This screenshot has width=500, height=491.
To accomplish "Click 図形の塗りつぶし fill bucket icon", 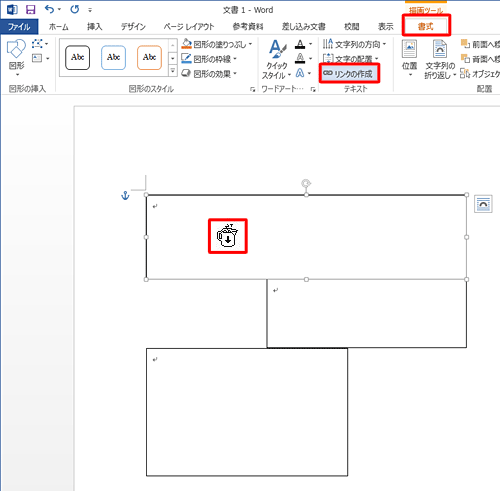I will click(x=187, y=44).
